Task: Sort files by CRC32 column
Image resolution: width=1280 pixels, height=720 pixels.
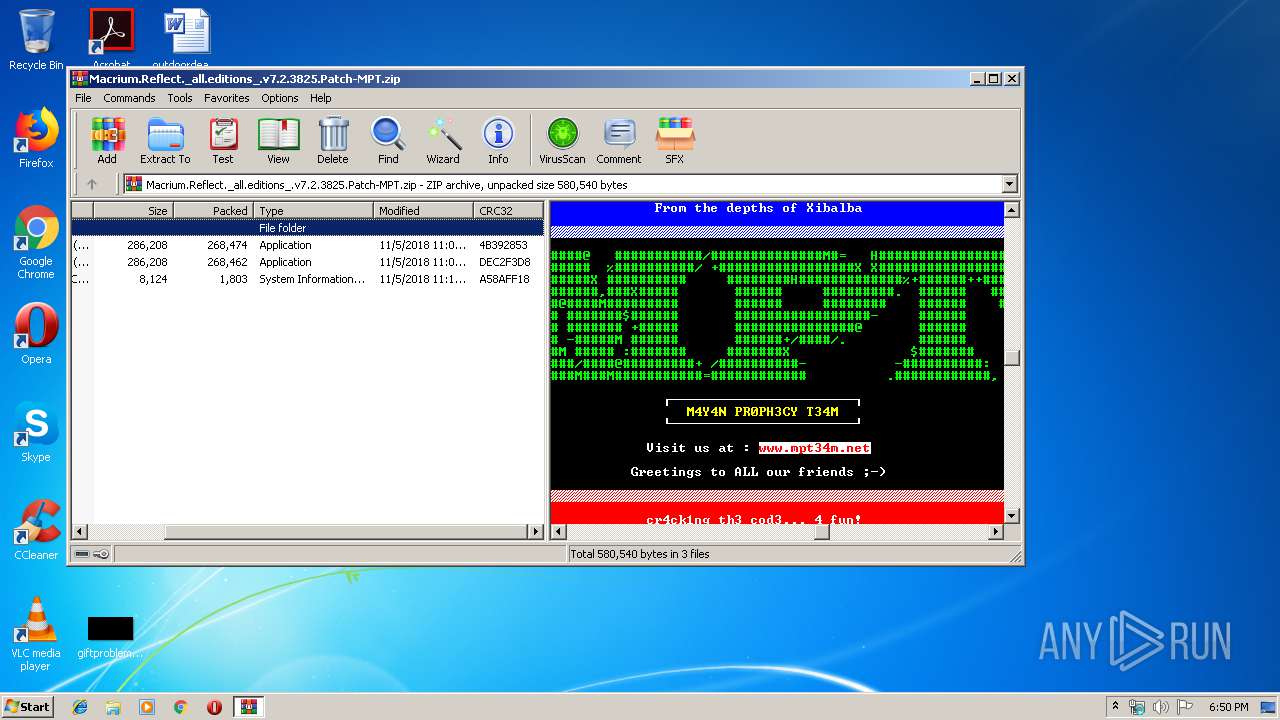Action: pos(508,211)
